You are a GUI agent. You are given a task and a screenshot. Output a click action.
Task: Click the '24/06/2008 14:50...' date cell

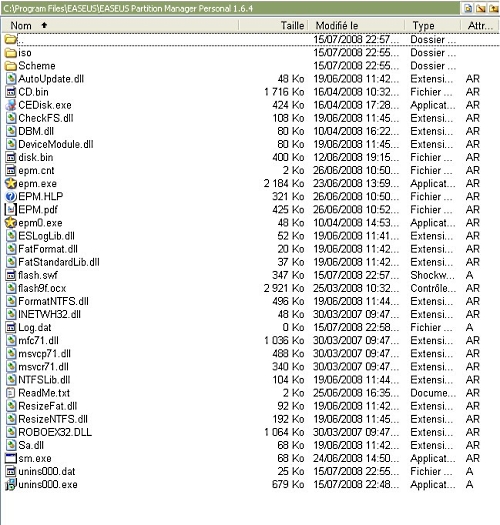coord(356,458)
